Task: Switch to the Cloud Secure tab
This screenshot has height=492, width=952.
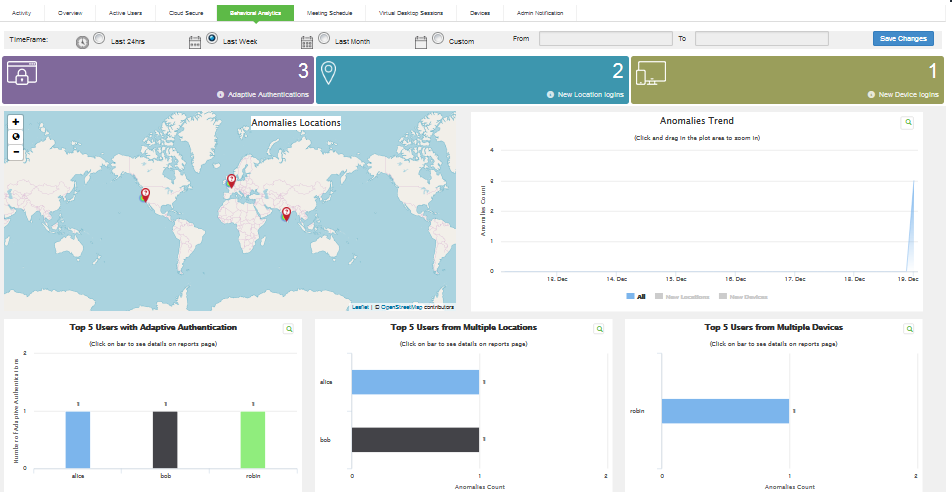Action: click(x=186, y=13)
